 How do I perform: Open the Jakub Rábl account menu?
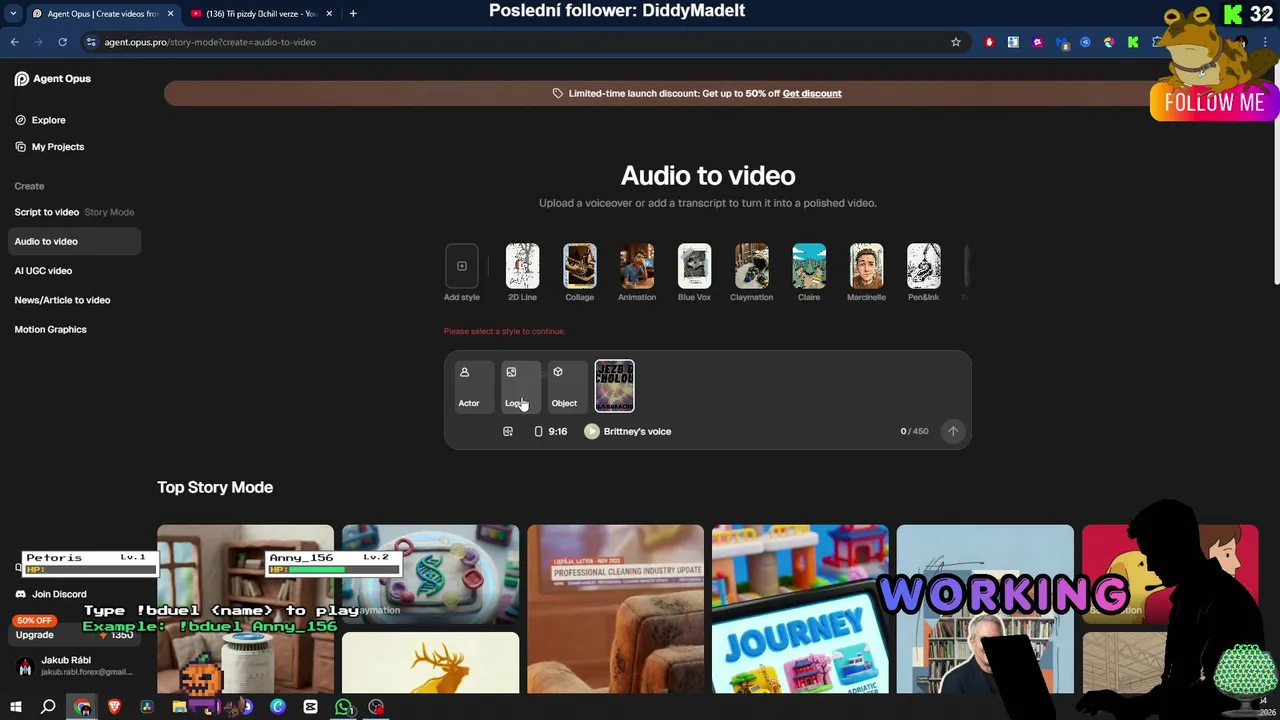pos(72,666)
